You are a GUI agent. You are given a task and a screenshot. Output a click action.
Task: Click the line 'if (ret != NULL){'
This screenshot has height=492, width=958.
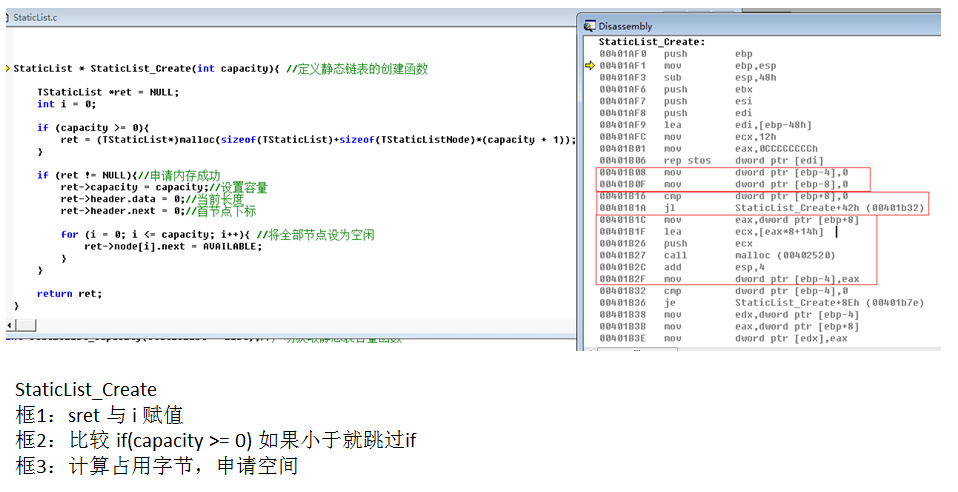[x=128, y=175]
